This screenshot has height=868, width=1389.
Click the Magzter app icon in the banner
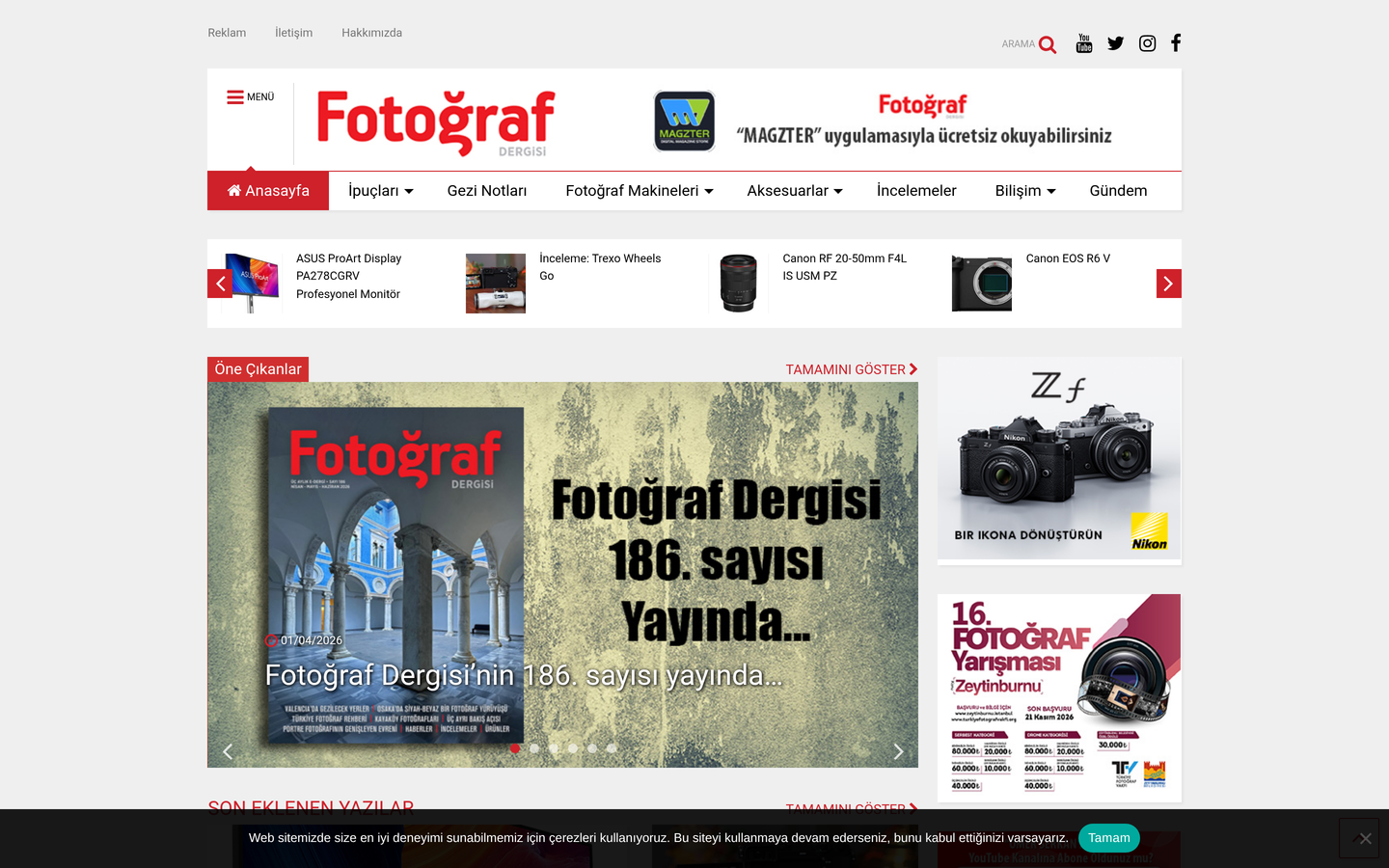point(685,121)
